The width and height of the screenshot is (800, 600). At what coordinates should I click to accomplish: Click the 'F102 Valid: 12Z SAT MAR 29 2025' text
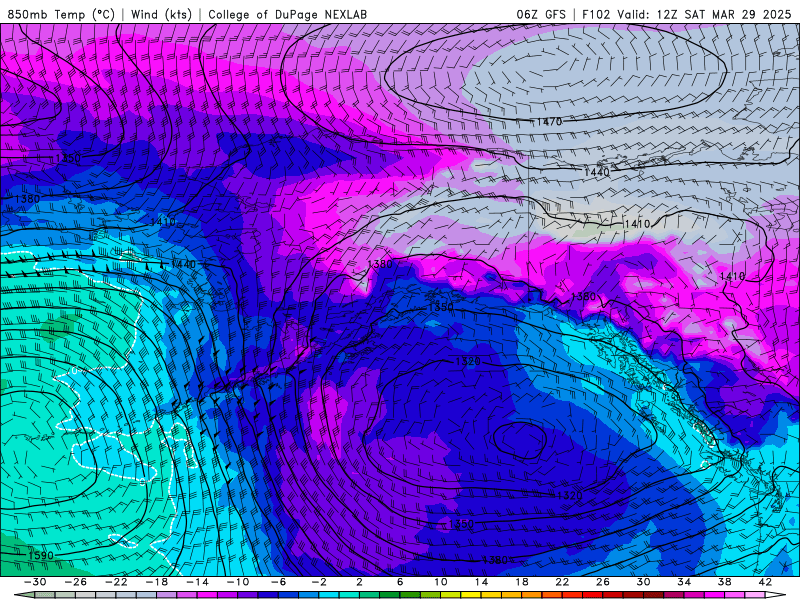tap(687, 14)
